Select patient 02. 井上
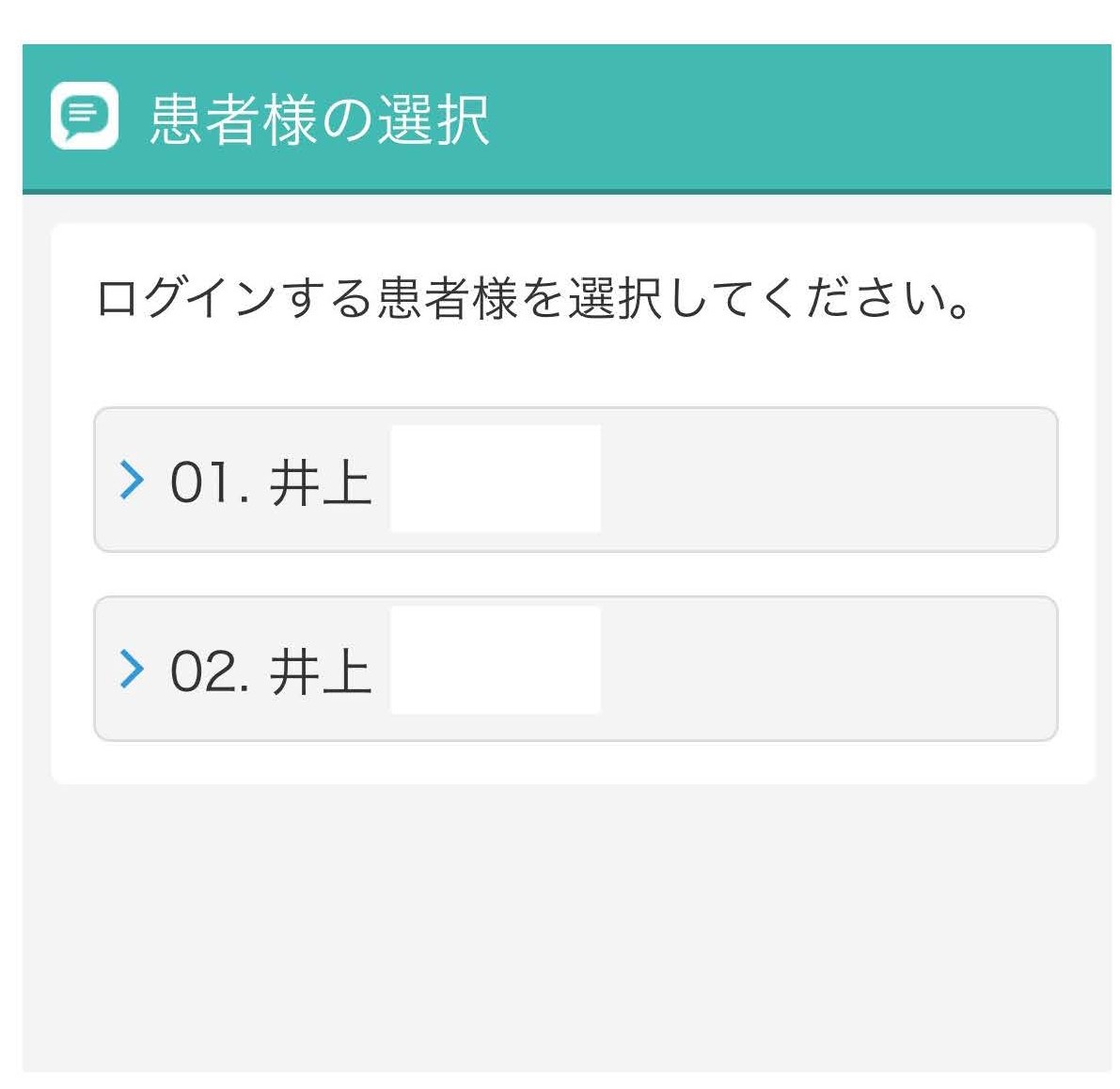This screenshot has width=1120, height=1089. [x=576, y=670]
